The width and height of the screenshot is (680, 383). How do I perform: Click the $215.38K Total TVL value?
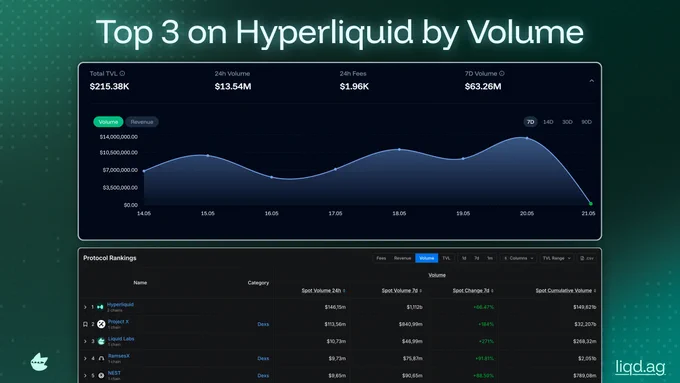109,86
